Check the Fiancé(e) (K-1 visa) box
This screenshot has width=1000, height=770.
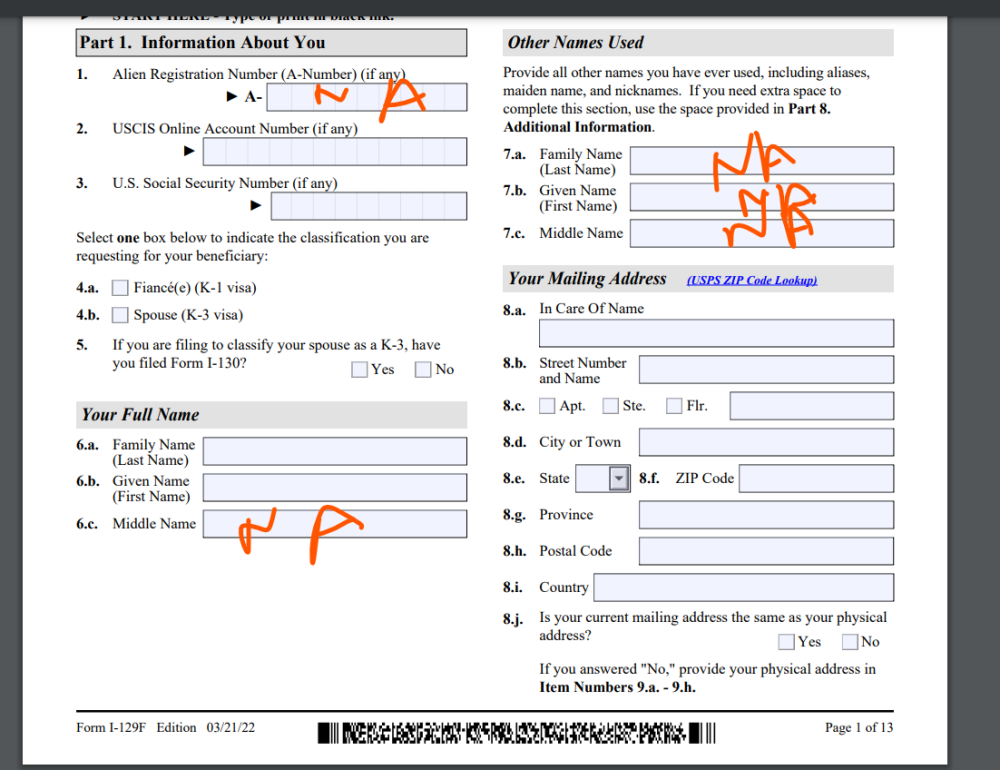[x=120, y=288]
